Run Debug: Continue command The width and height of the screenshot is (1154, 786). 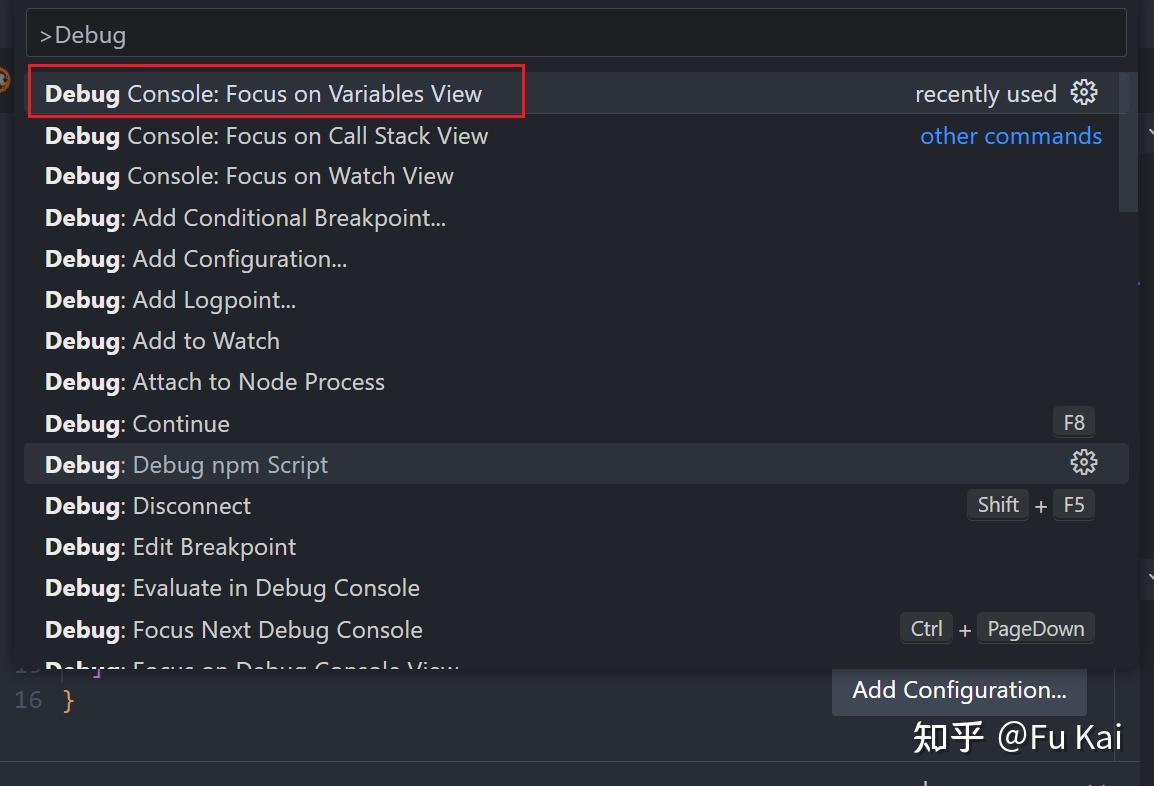click(136, 423)
